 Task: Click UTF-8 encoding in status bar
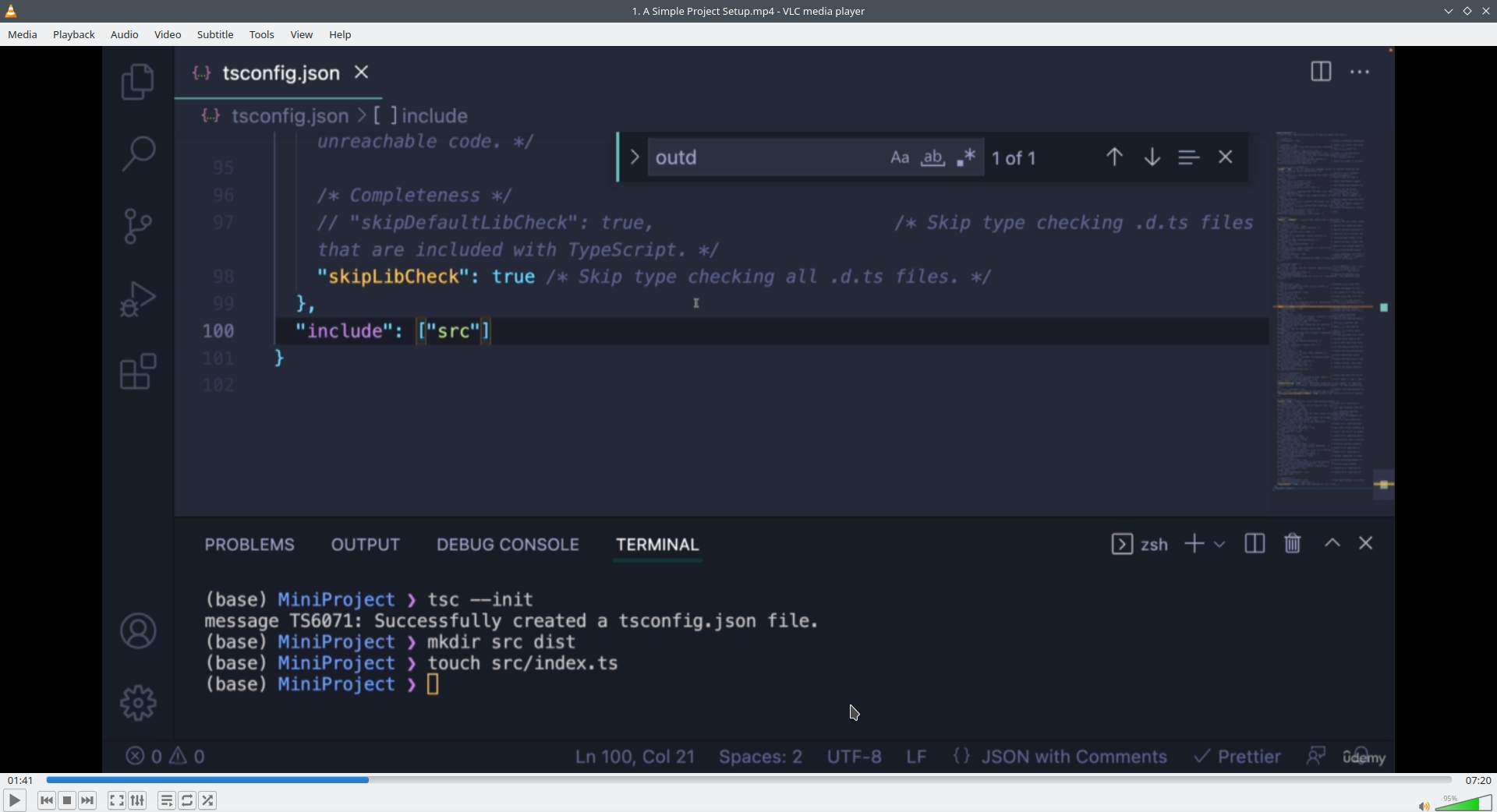(x=855, y=757)
